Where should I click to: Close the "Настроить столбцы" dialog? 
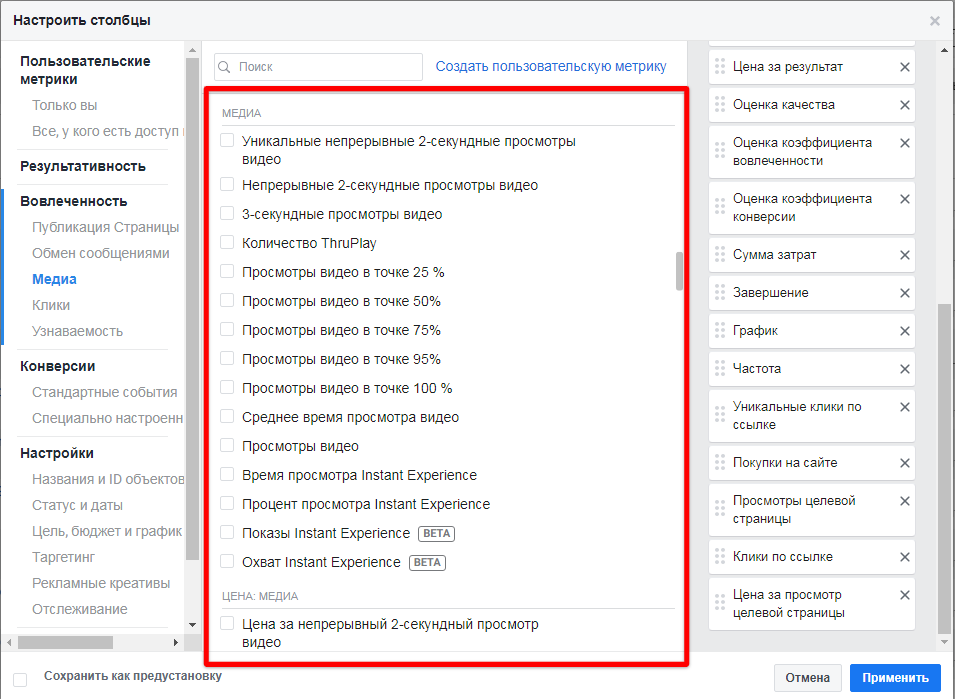click(x=935, y=20)
